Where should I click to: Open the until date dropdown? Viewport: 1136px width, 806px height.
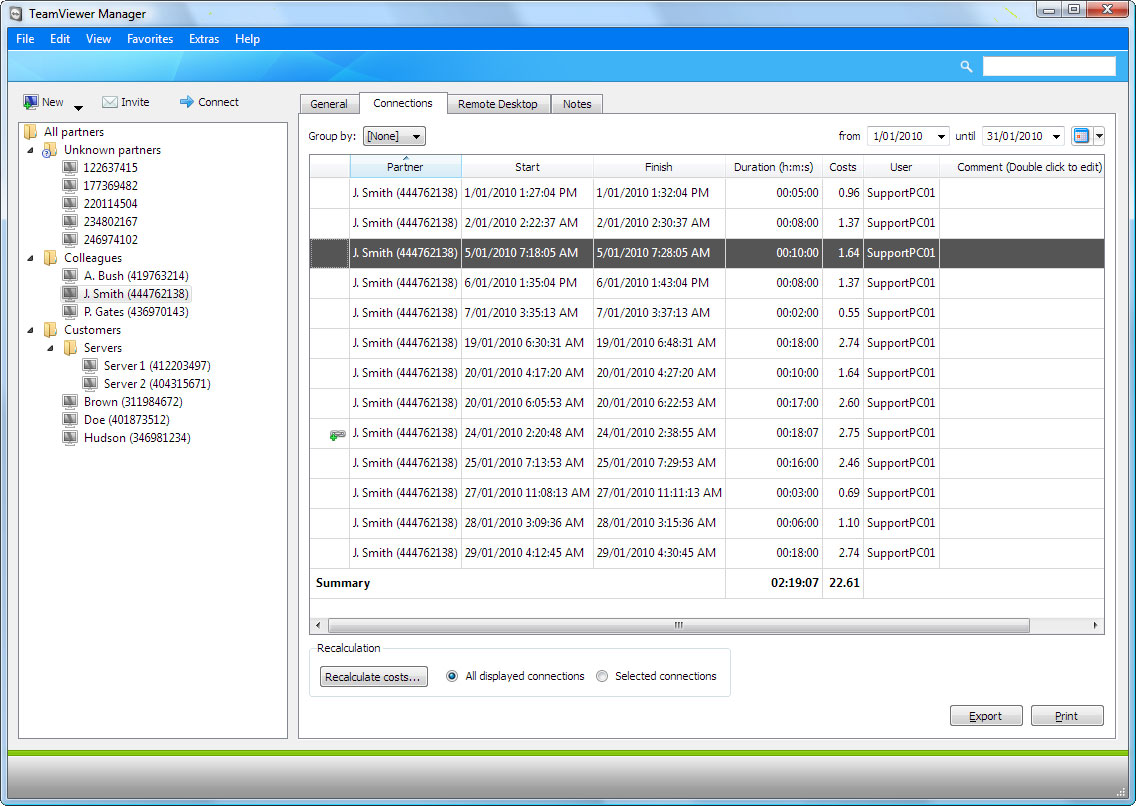1056,136
